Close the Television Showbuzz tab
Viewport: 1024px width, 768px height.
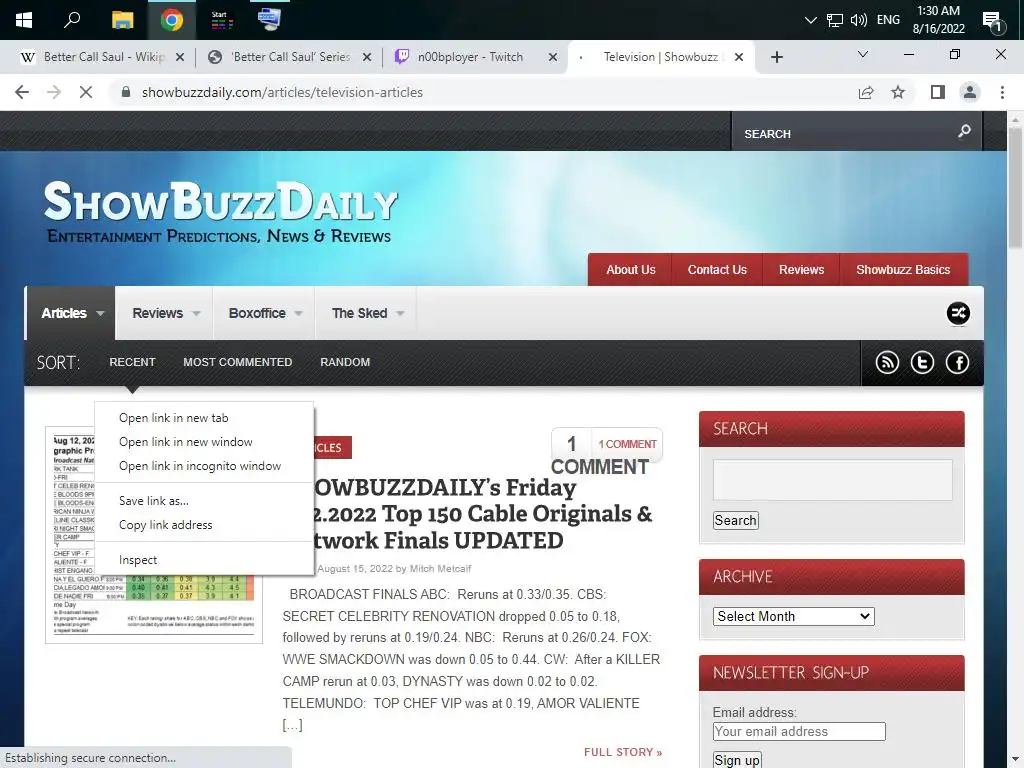click(739, 57)
